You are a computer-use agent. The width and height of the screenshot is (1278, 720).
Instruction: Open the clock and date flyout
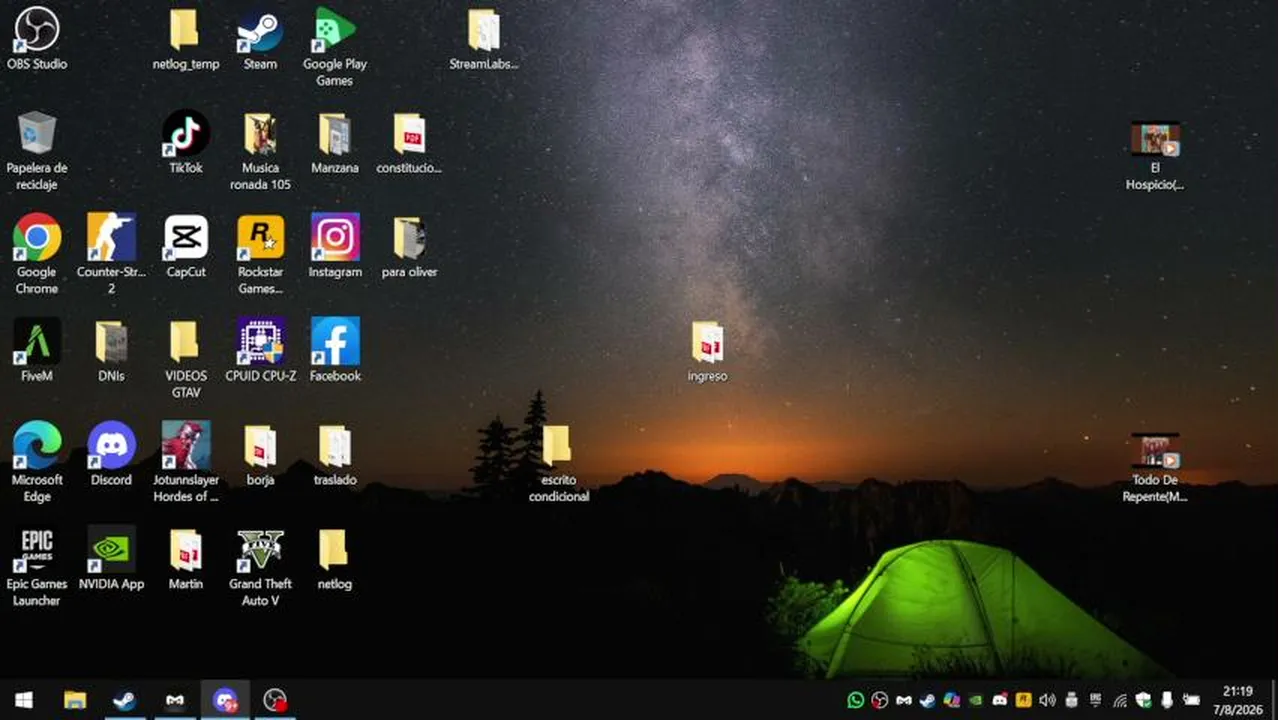tap(1238, 700)
